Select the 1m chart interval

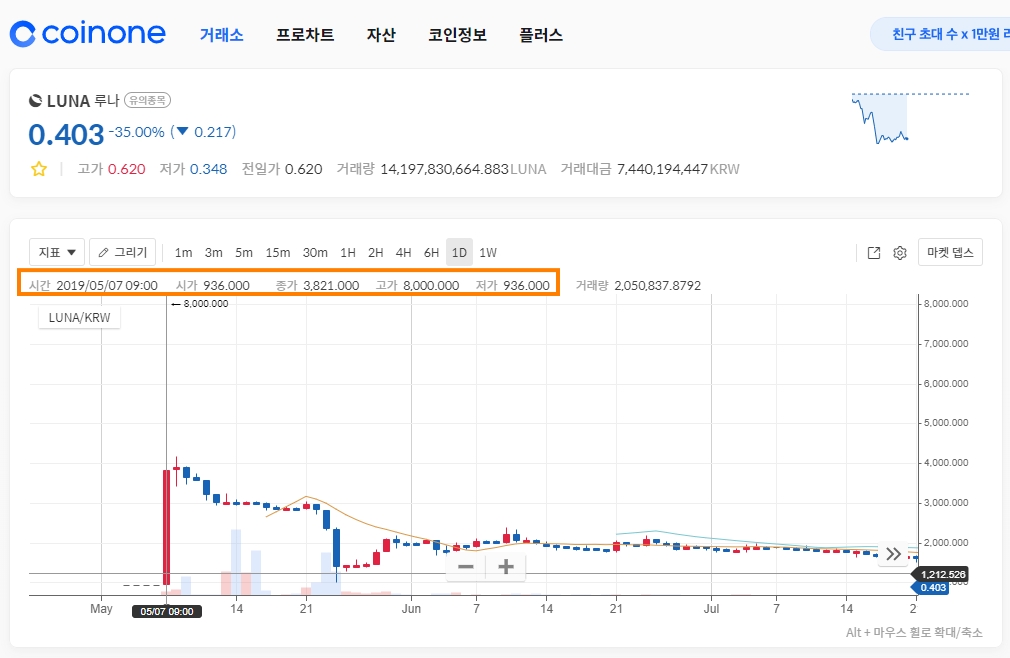(184, 252)
